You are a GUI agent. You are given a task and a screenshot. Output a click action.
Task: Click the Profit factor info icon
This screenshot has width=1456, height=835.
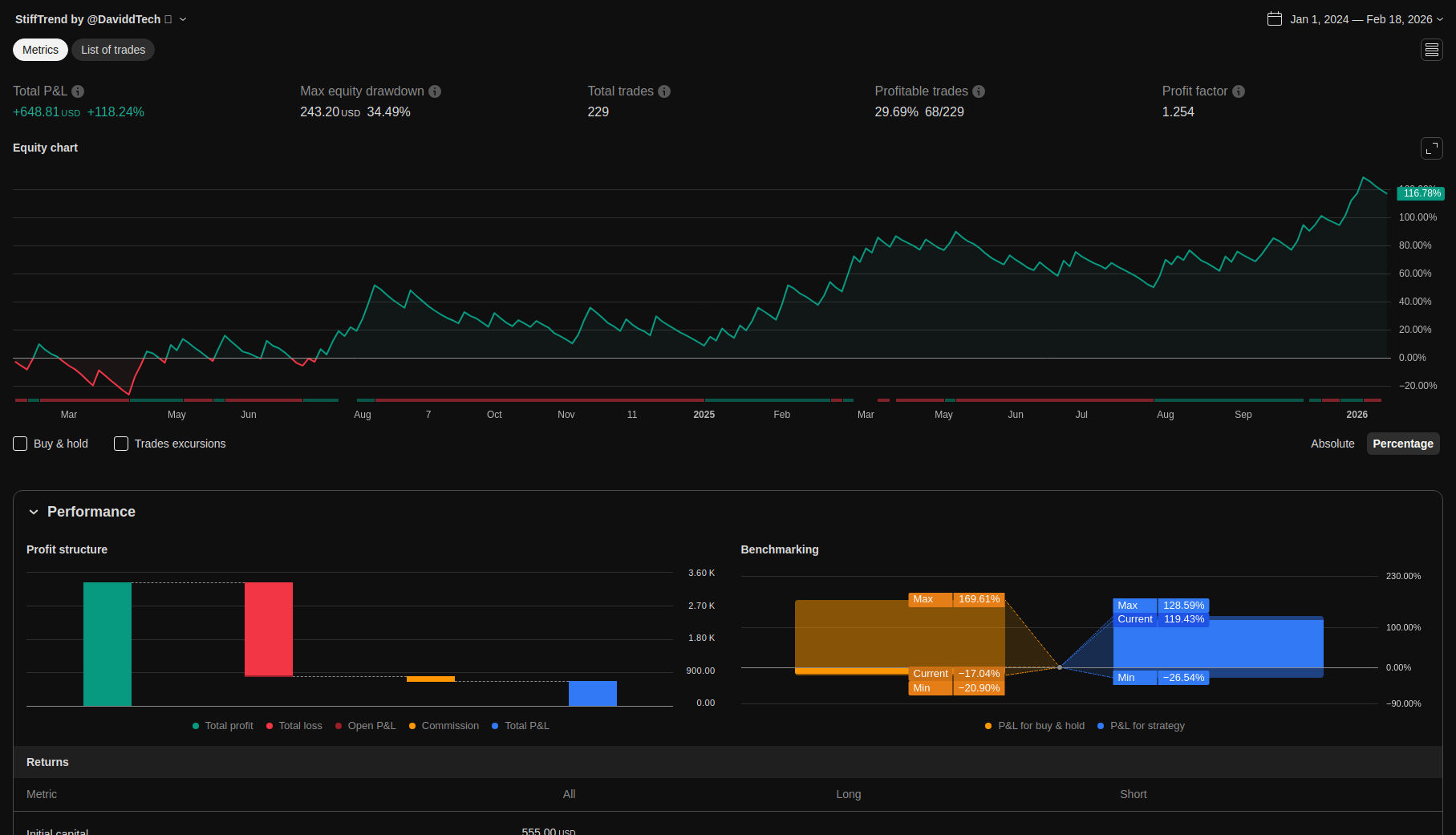tap(1239, 91)
